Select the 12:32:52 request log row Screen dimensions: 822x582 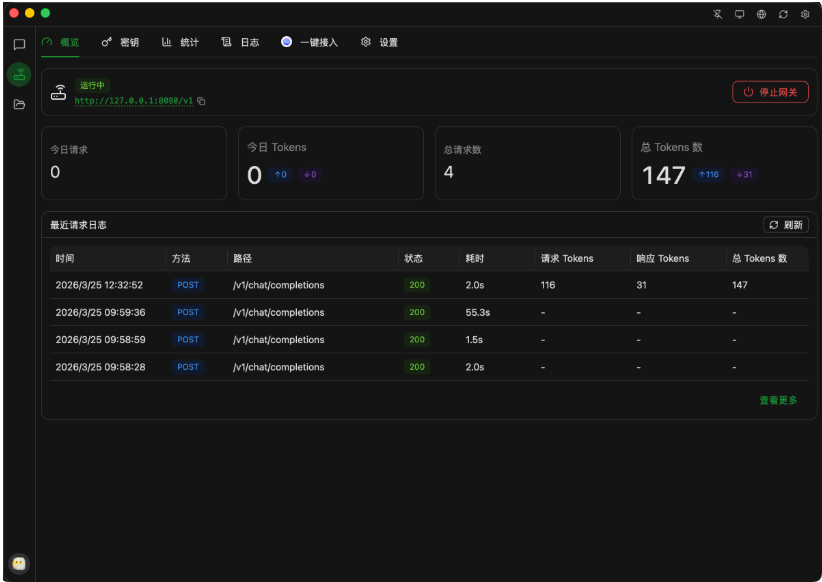429,285
